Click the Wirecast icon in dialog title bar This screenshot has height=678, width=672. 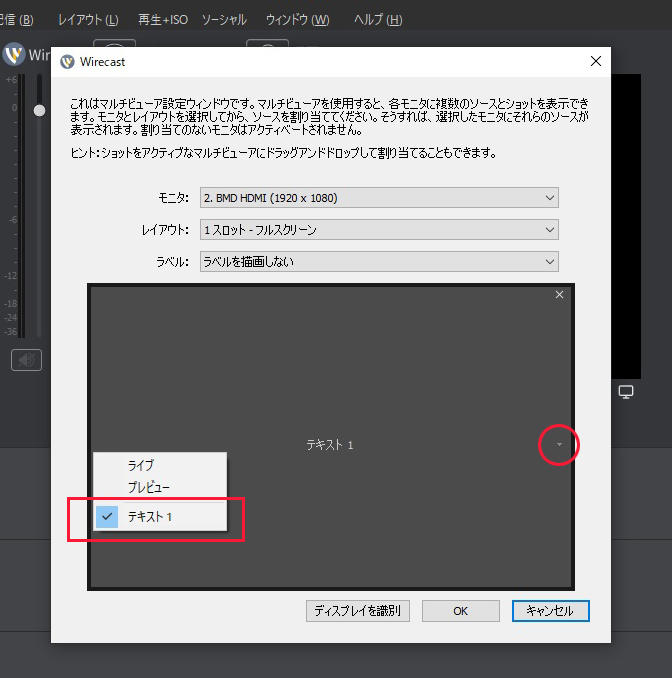(67, 62)
